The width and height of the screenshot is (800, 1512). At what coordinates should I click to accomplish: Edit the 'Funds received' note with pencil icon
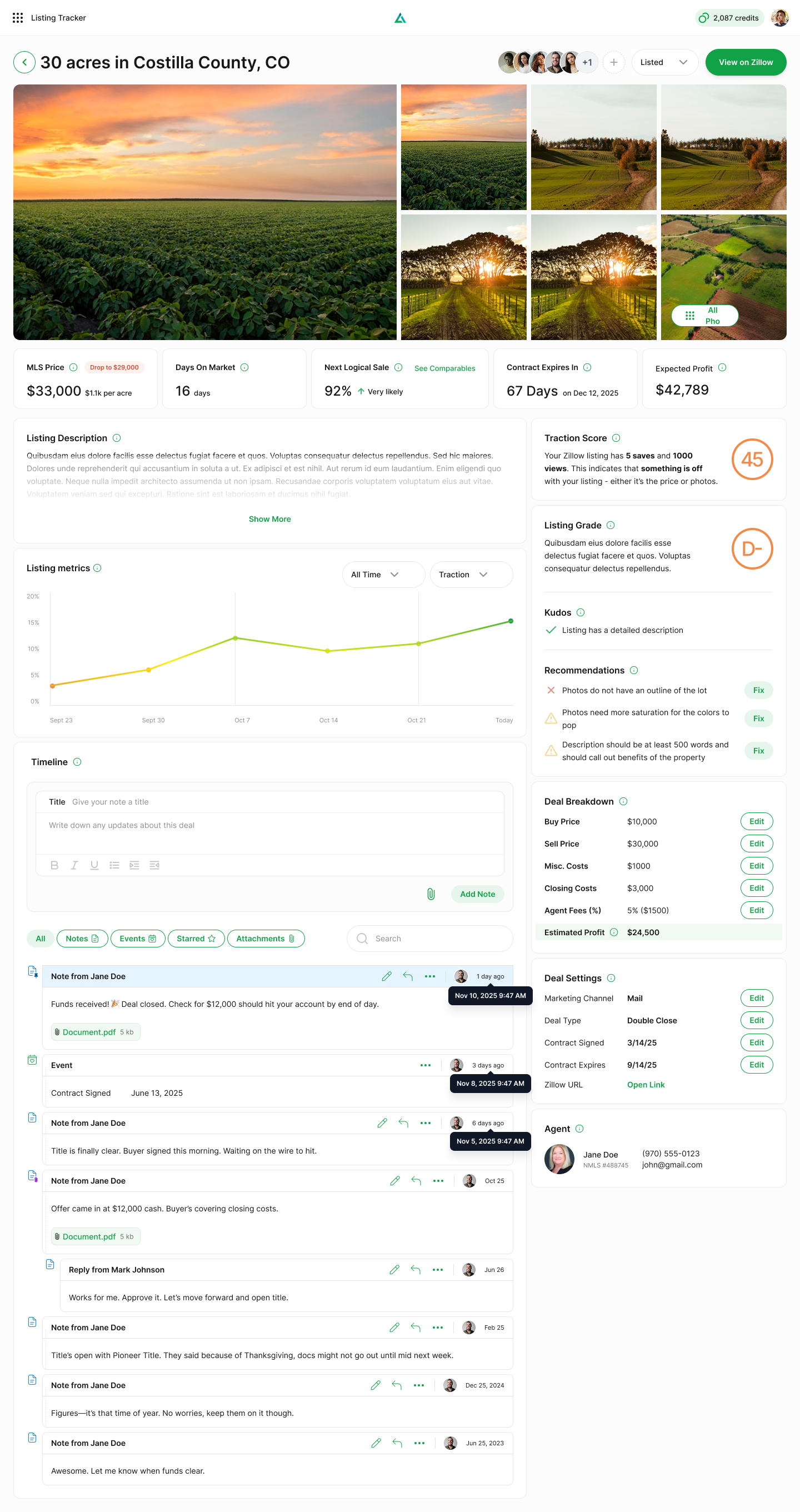click(x=386, y=976)
